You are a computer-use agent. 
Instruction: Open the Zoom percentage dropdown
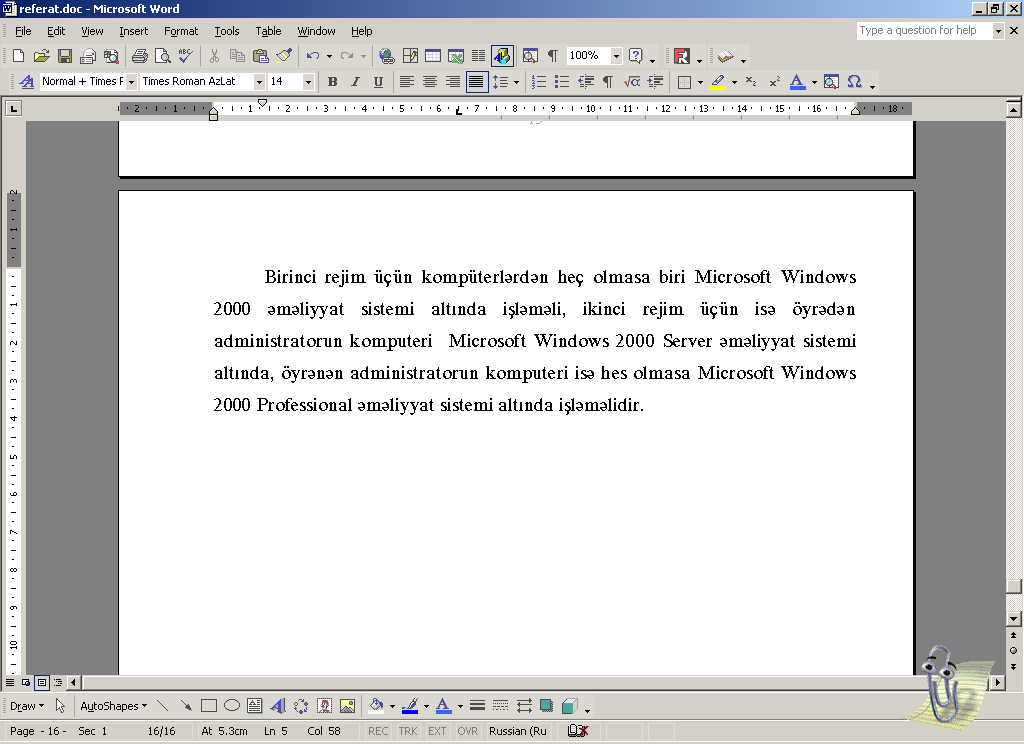click(x=616, y=56)
